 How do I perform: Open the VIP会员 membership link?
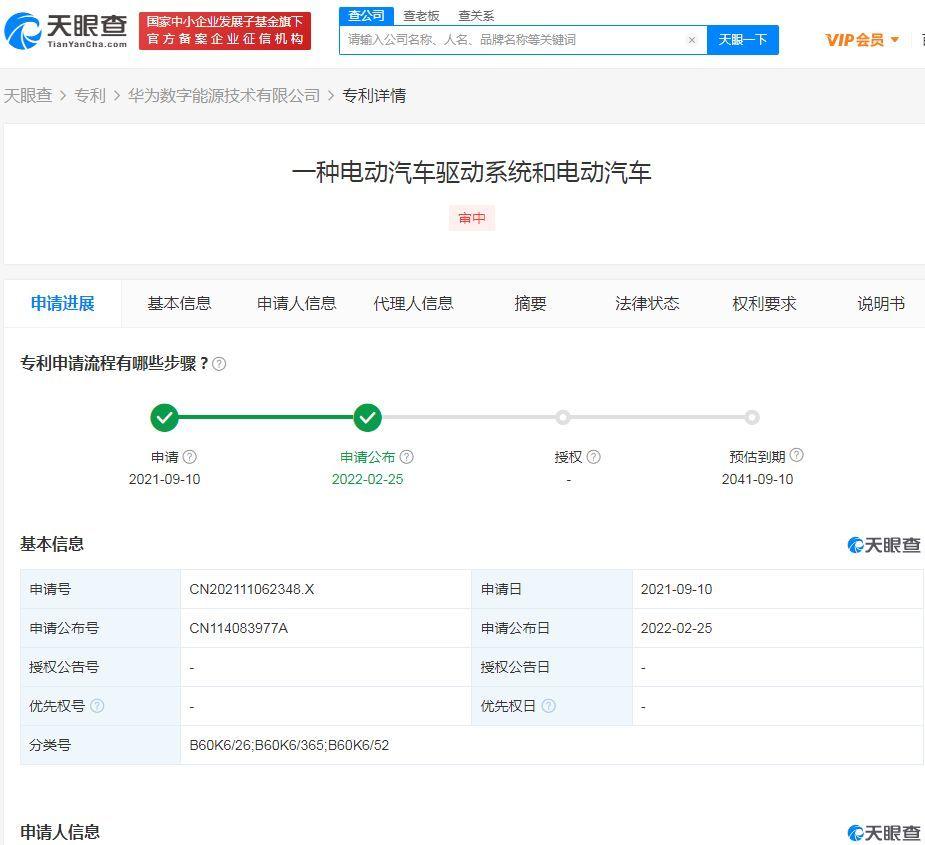854,40
